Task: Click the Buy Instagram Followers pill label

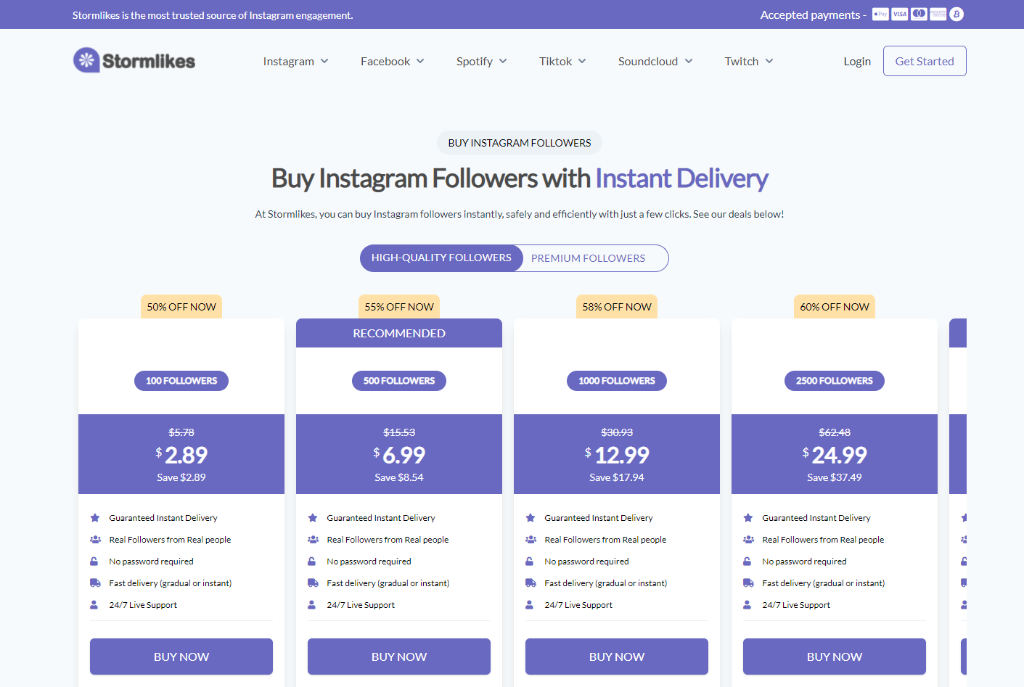Action: coord(520,143)
